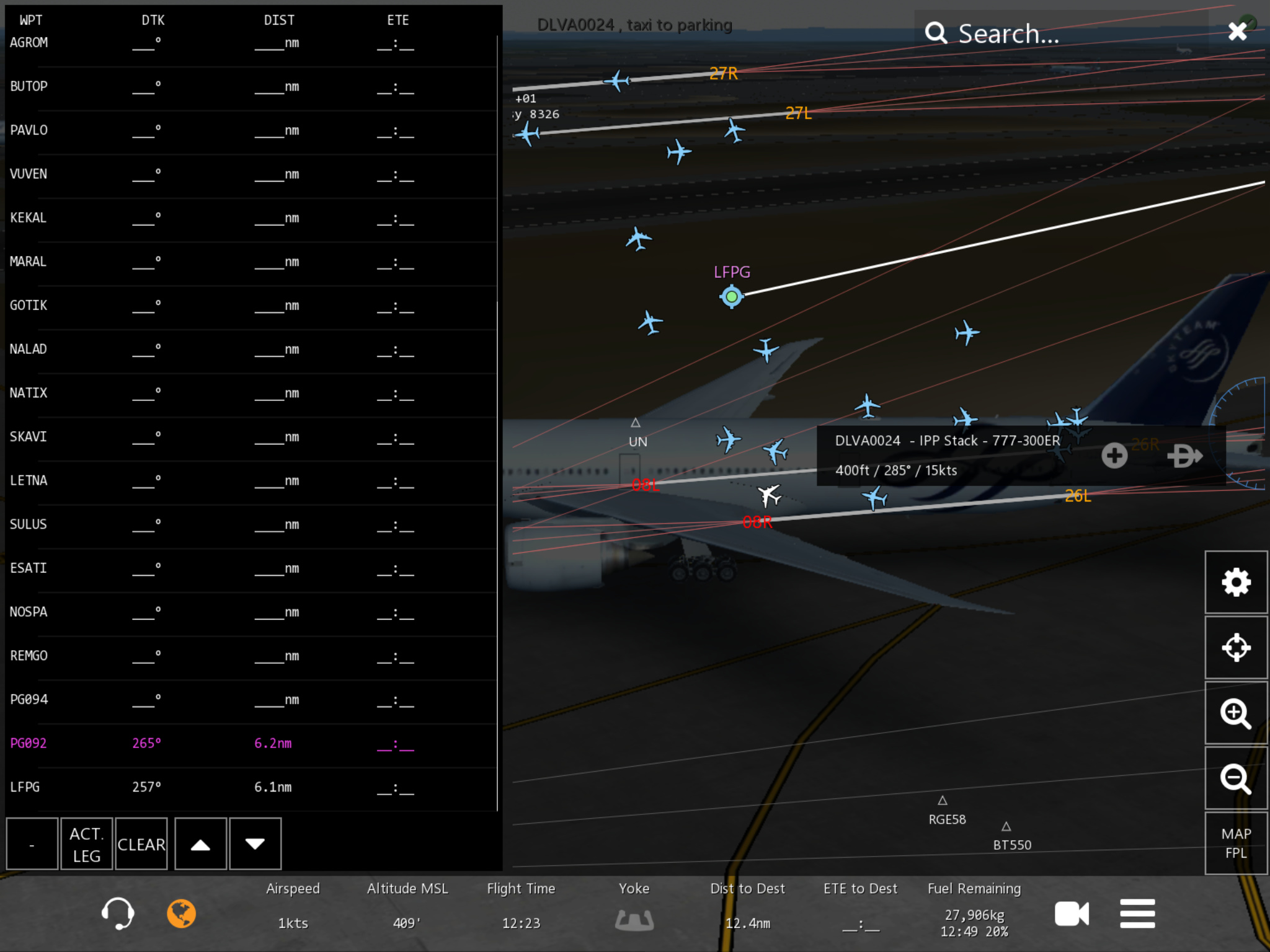Click the map Search field
1270x952 pixels.
click(x=1054, y=33)
